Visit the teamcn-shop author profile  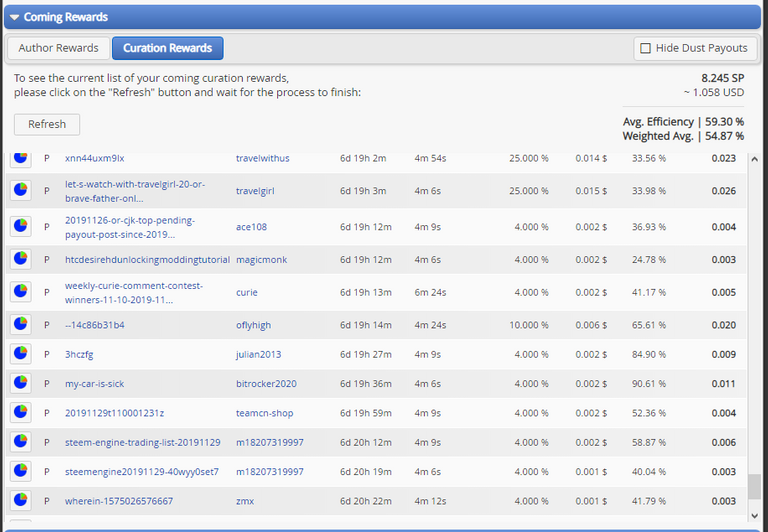pos(265,413)
